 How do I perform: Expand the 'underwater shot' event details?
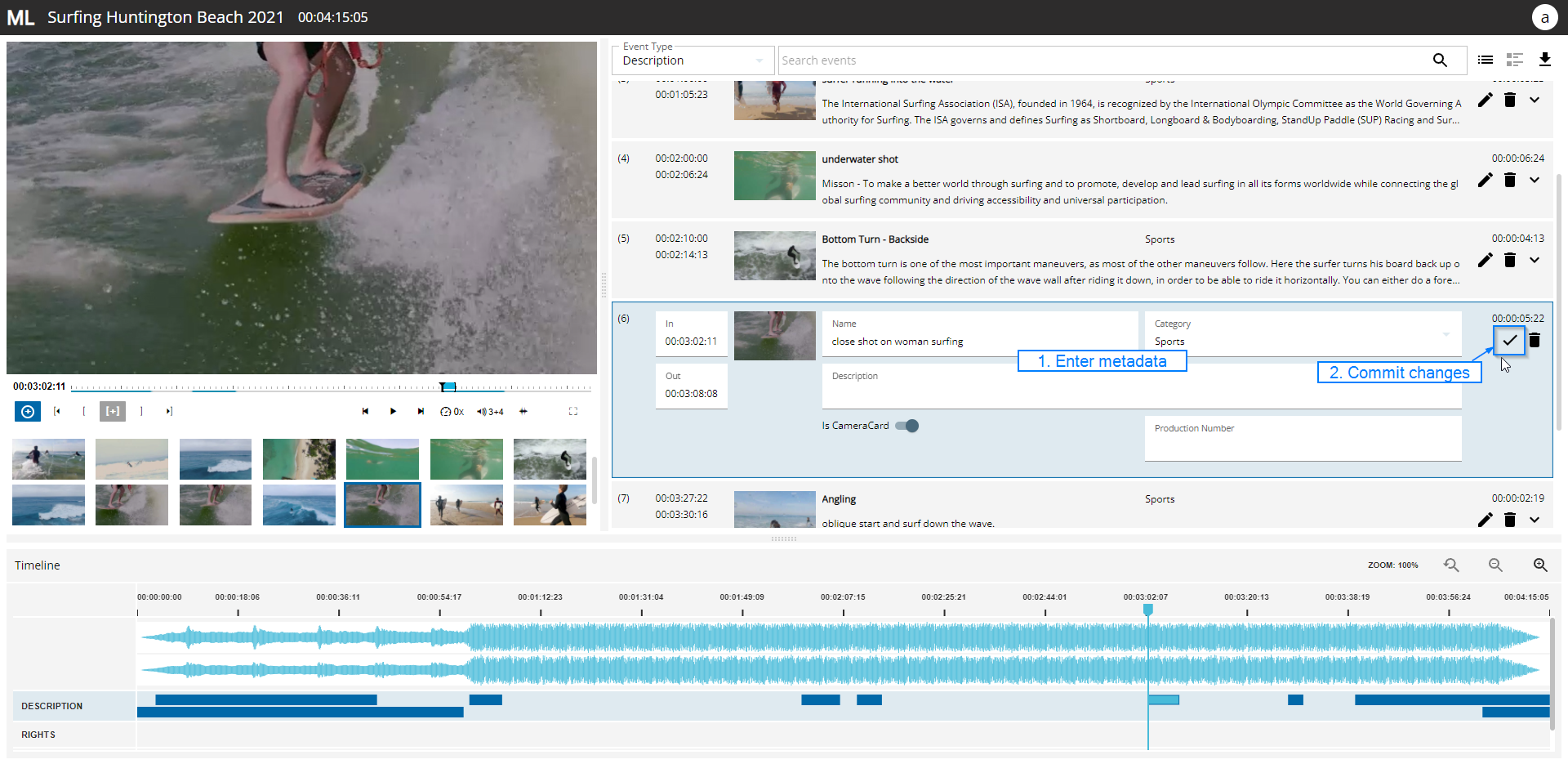(x=1535, y=180)
